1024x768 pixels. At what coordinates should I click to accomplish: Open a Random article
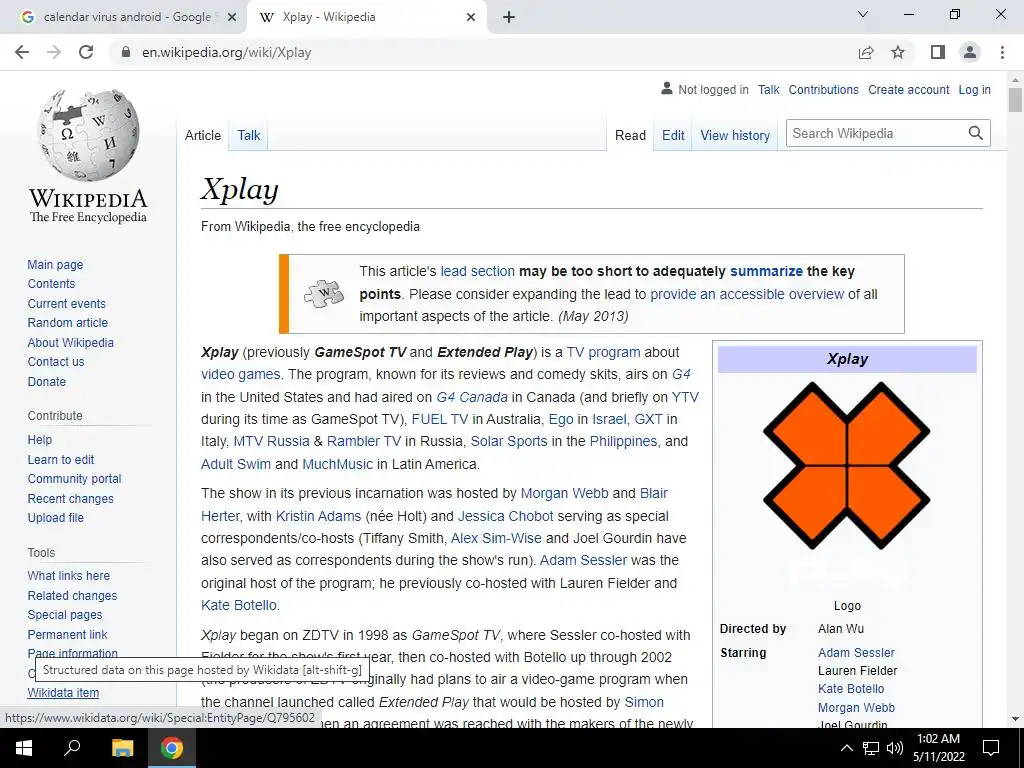(67, 323)
